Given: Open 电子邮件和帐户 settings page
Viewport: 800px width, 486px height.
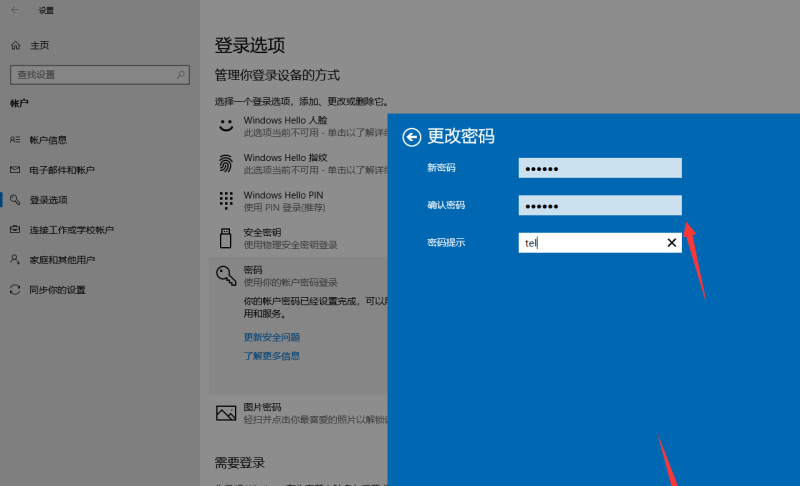Looking at the screenshot, I should (62, 170).
